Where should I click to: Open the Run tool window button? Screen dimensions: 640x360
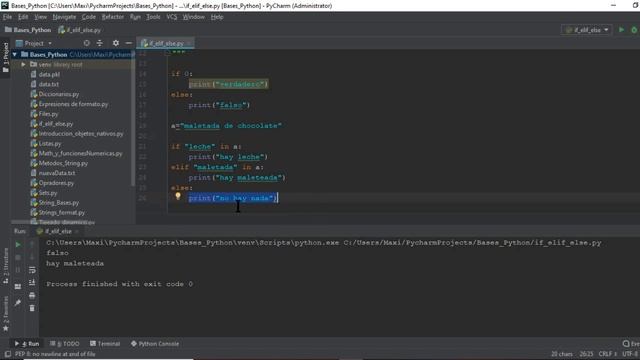coord(27,344)
